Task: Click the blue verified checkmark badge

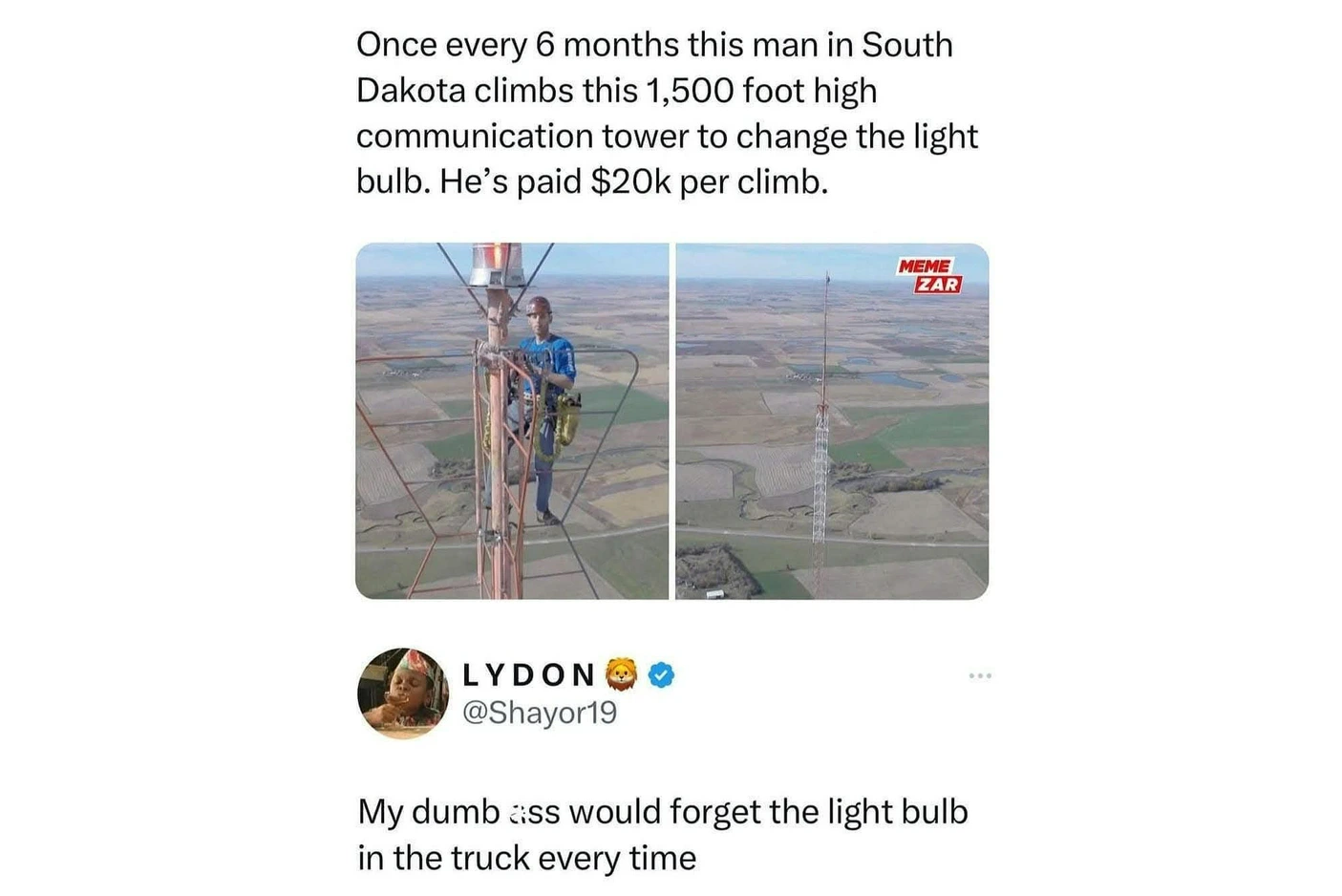Action: coord(661,675)
